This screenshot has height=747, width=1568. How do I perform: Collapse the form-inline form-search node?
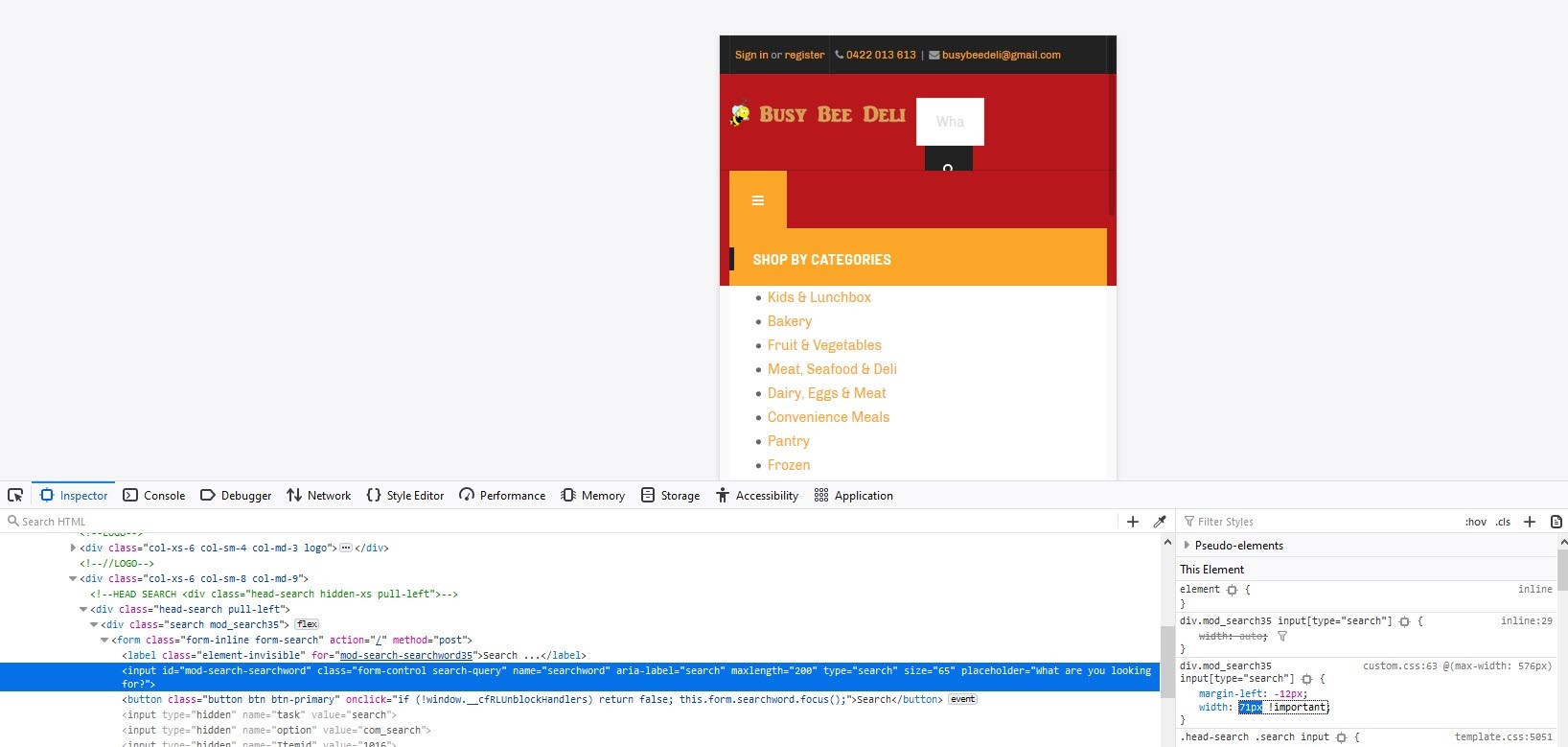(x=104, y=640)
